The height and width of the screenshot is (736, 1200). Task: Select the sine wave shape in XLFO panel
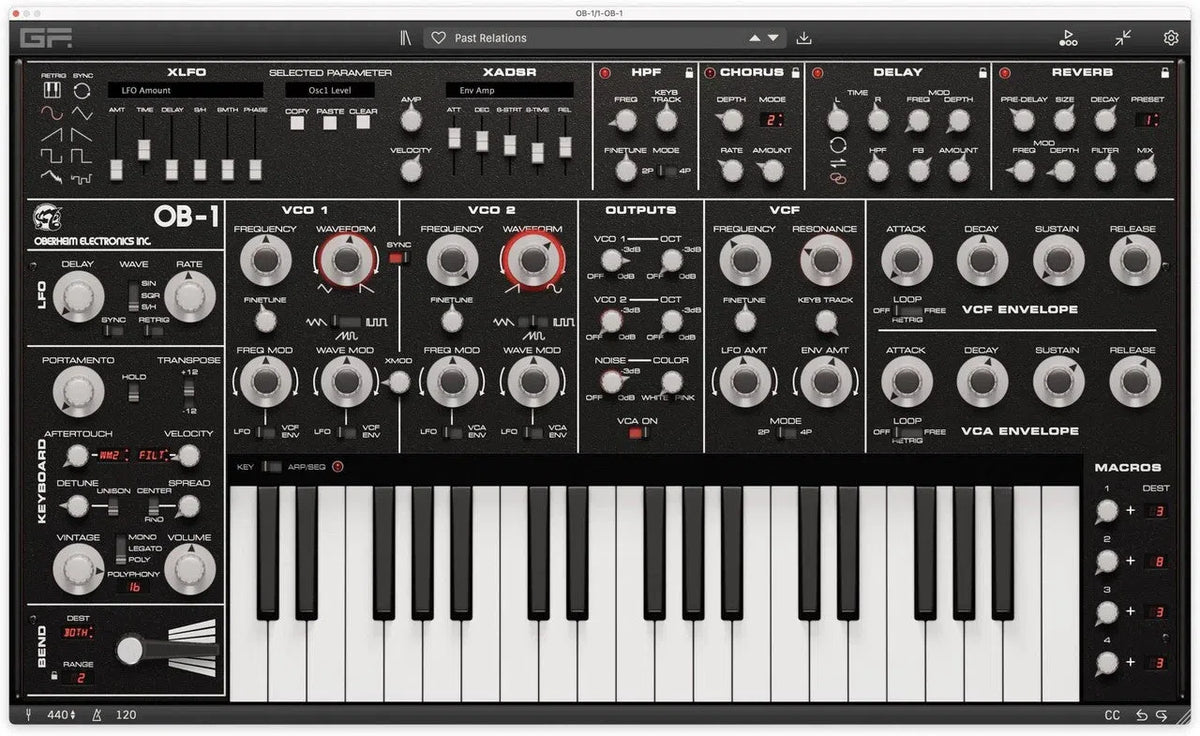point(50,113)
